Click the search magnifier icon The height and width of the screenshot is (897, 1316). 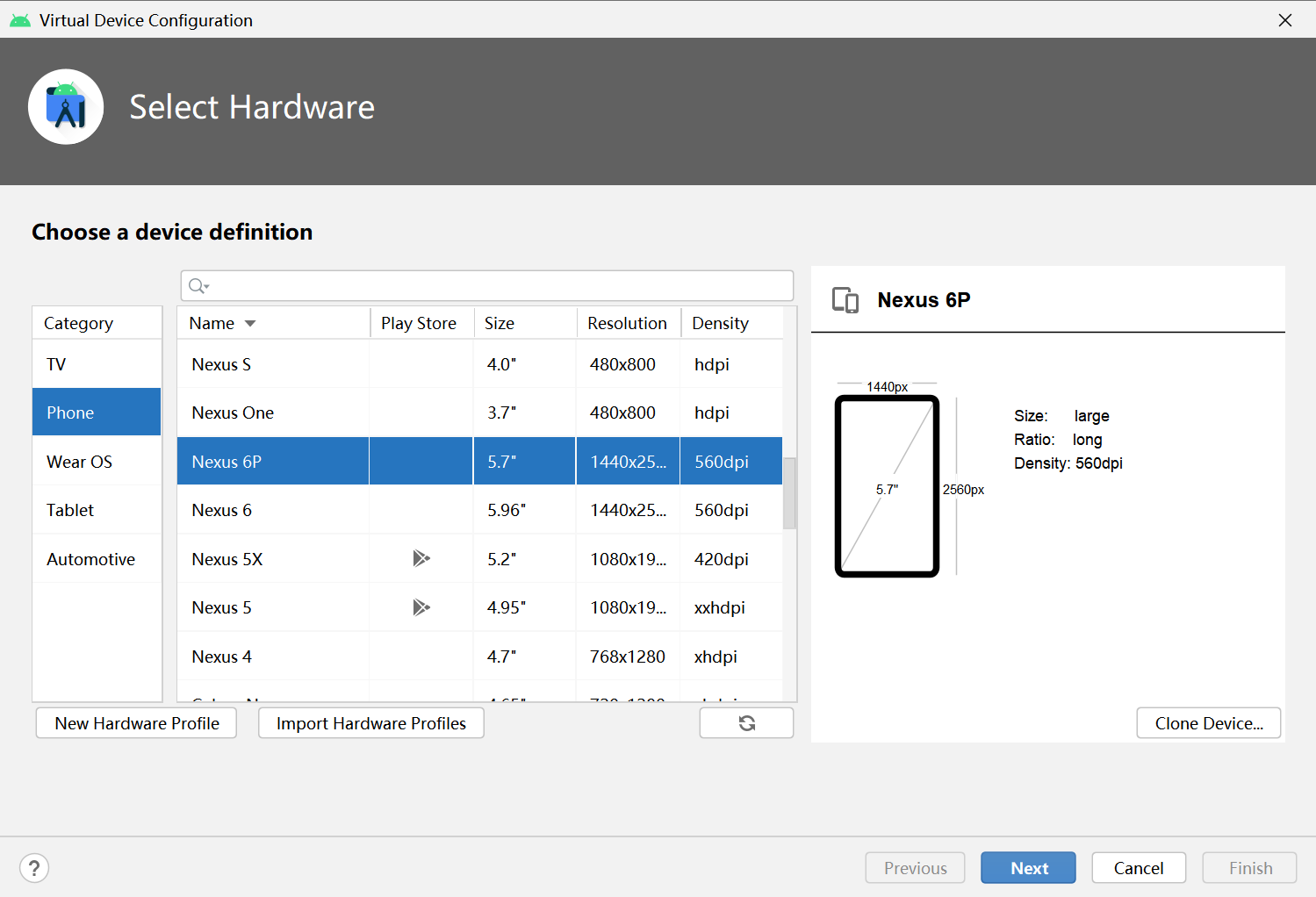point(198,285)
